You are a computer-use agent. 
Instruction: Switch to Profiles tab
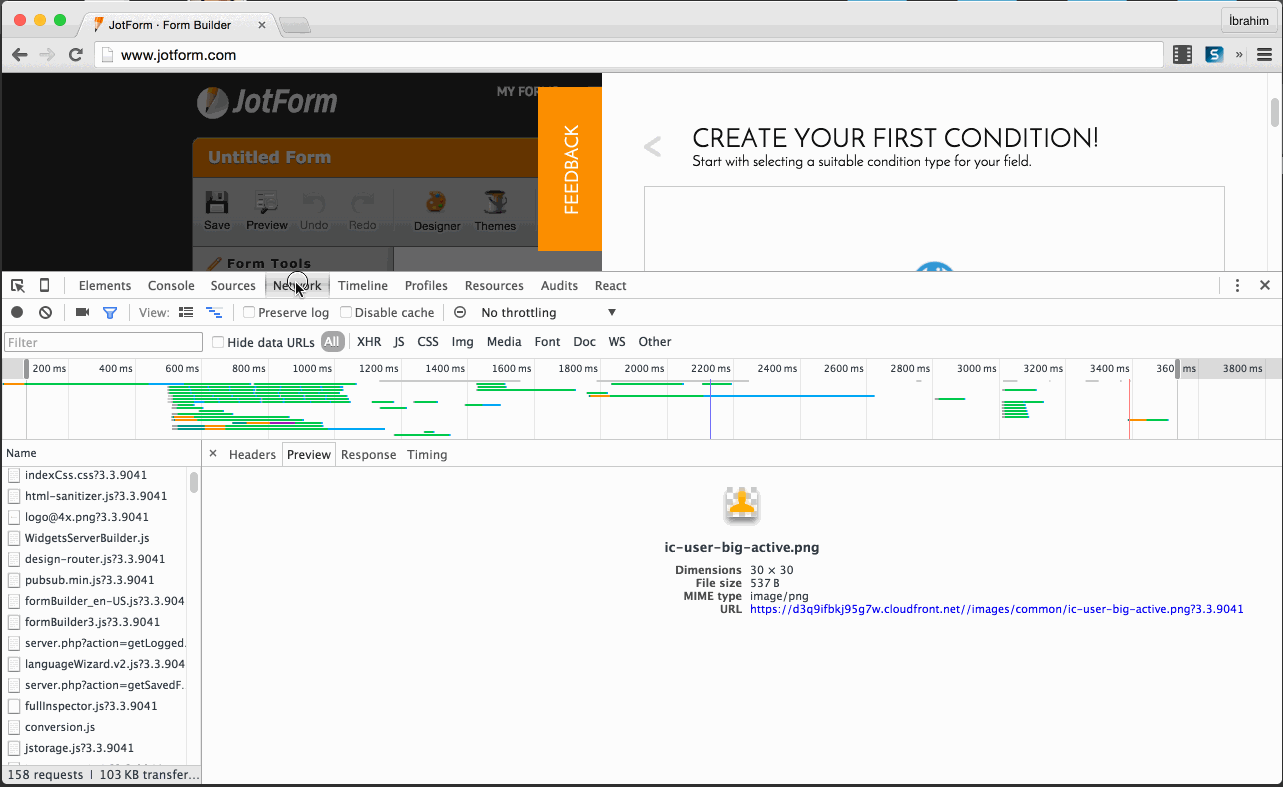point(426,286)
